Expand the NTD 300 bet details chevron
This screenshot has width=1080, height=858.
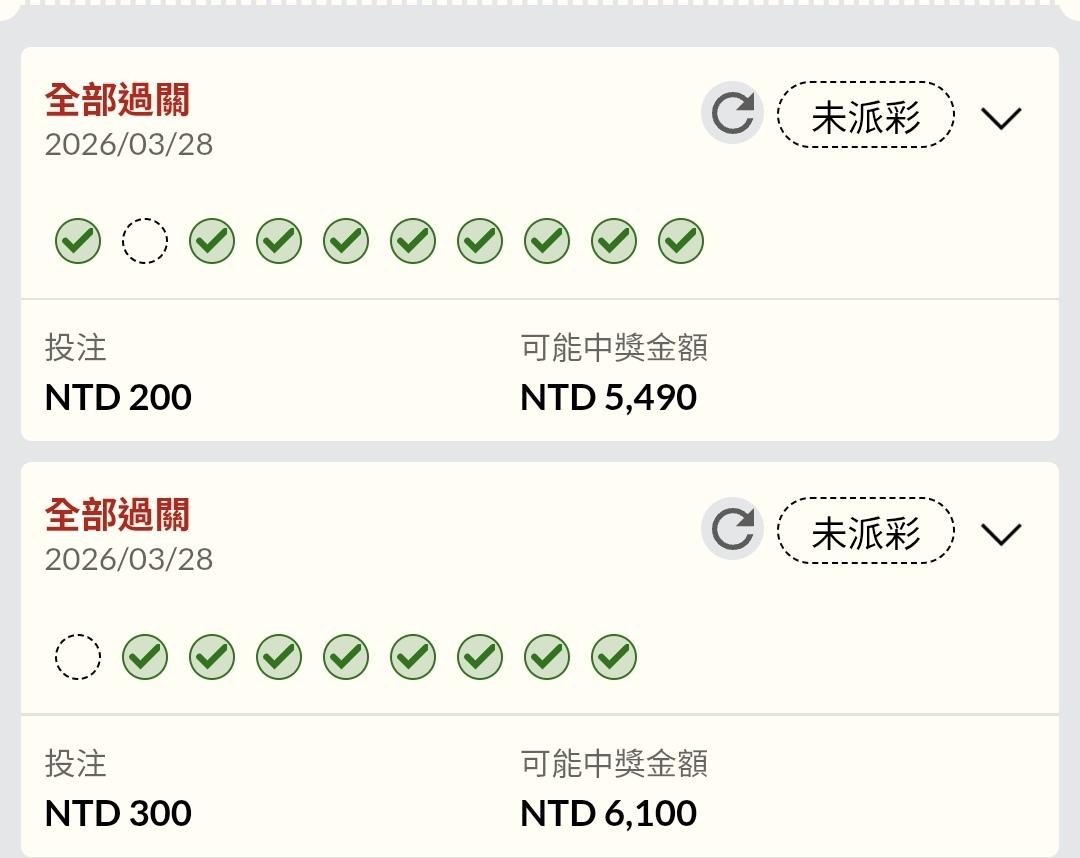(1000, 534)
